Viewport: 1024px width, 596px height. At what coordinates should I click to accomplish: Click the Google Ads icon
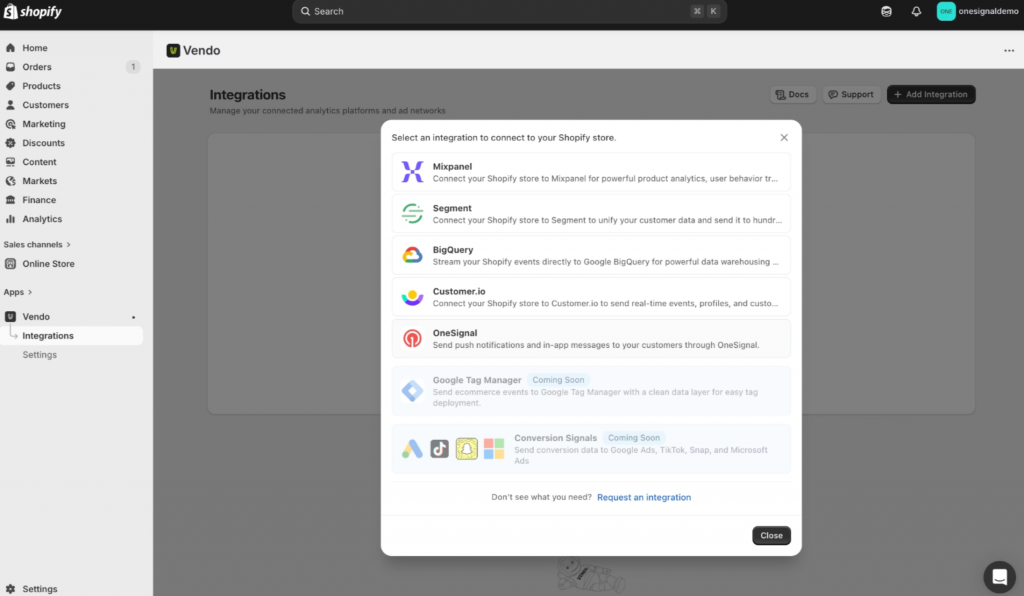pyautogui.click(x=412, y=449)
